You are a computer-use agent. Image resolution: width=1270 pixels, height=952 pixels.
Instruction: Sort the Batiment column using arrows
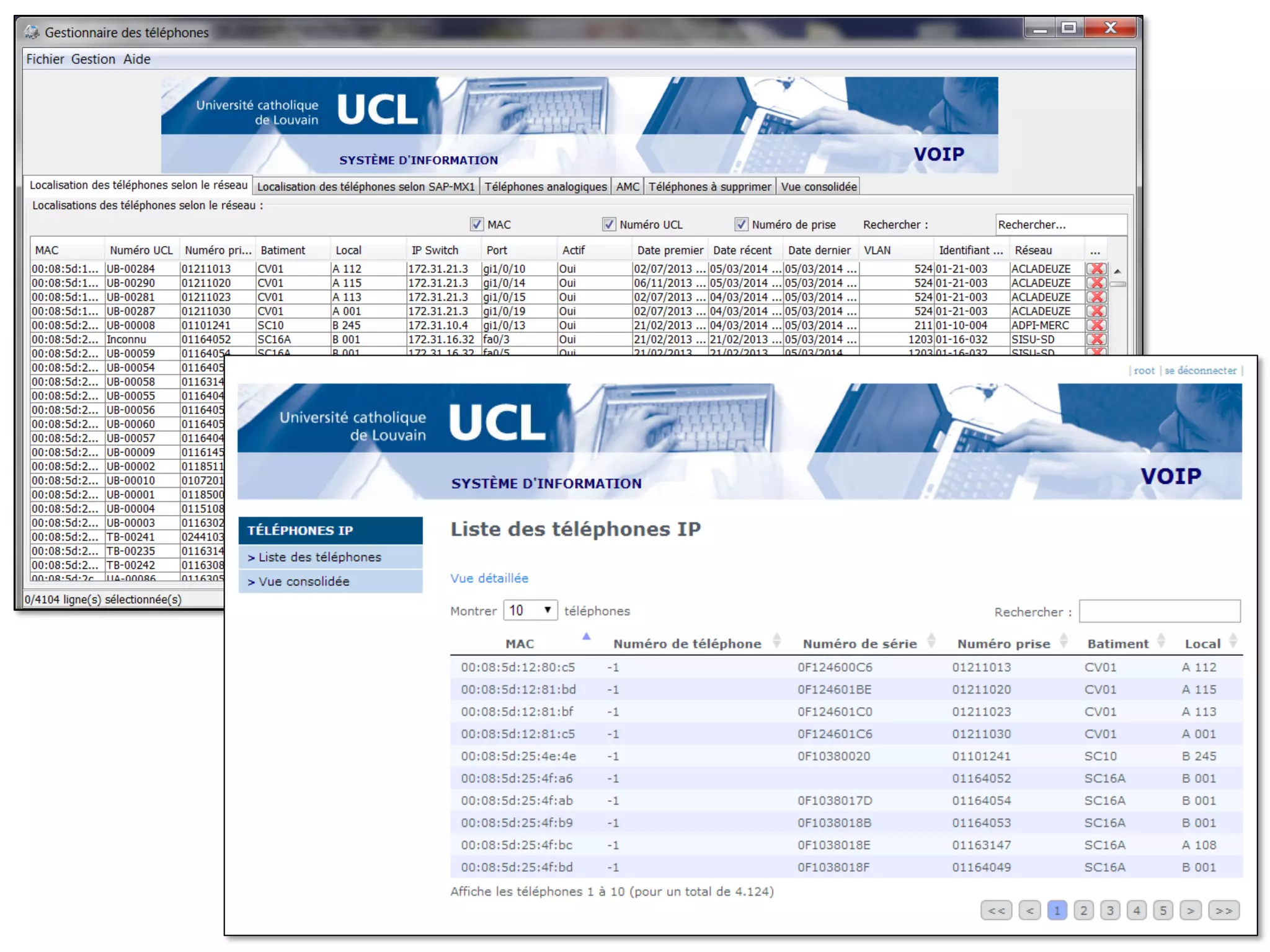[x=1160, y=641]
